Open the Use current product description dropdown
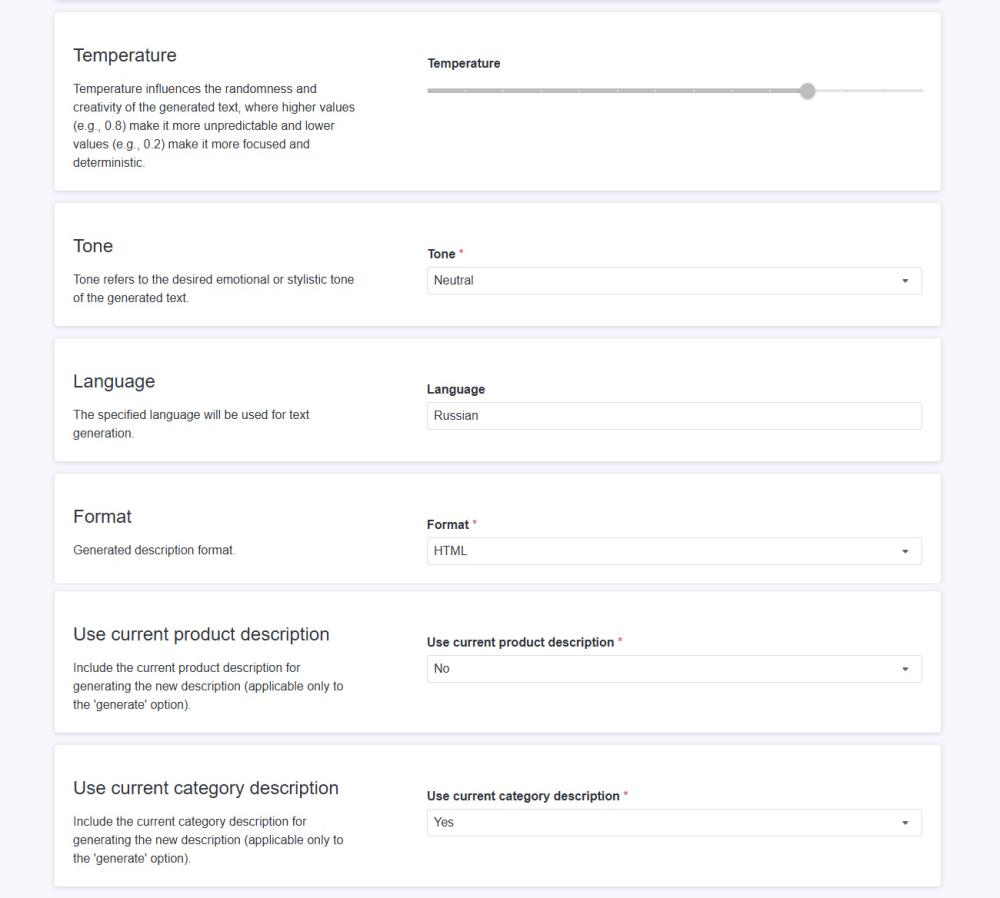Screen dimensions: 1000x898 point(675,668)
